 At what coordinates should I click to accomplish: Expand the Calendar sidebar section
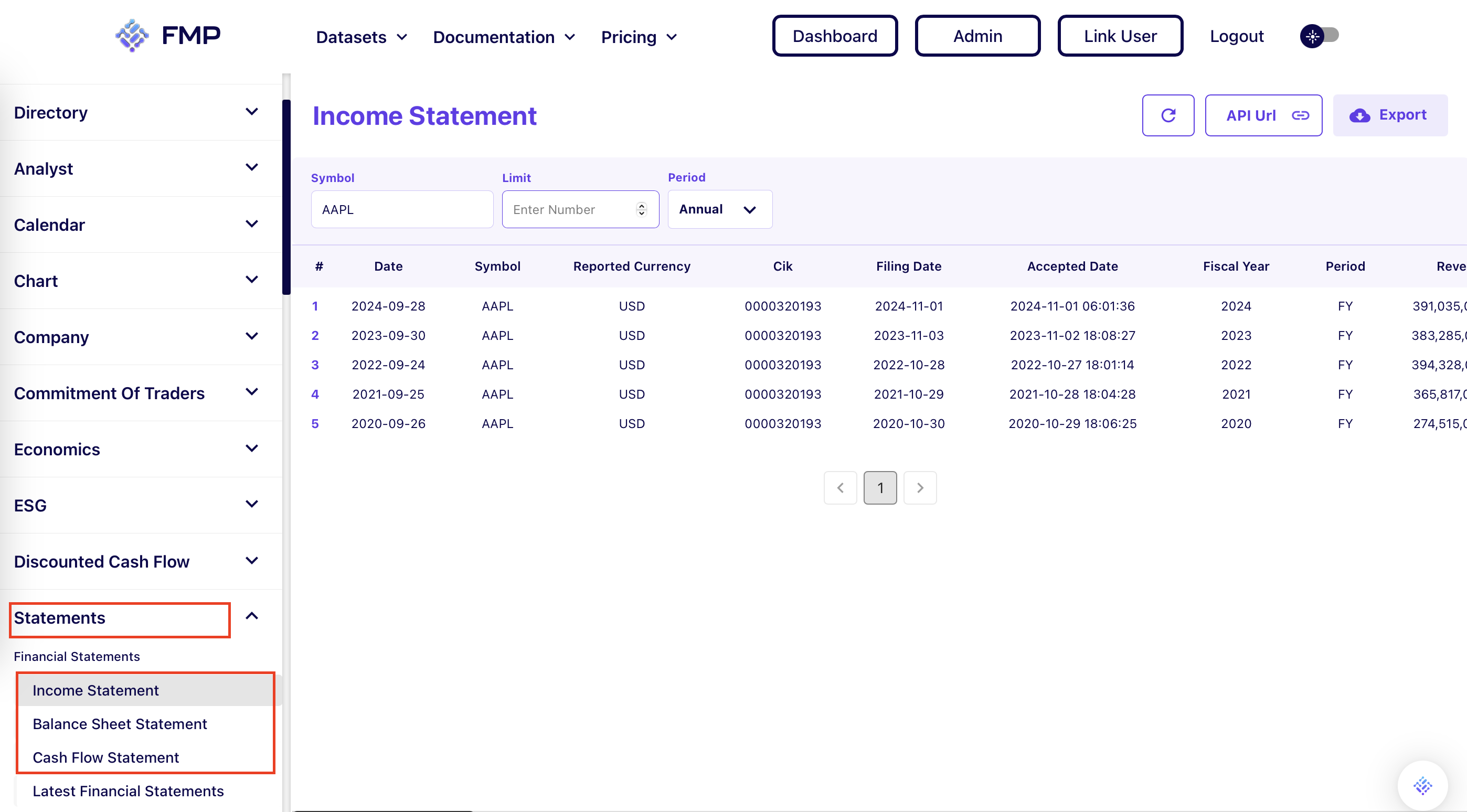point(141,225)
